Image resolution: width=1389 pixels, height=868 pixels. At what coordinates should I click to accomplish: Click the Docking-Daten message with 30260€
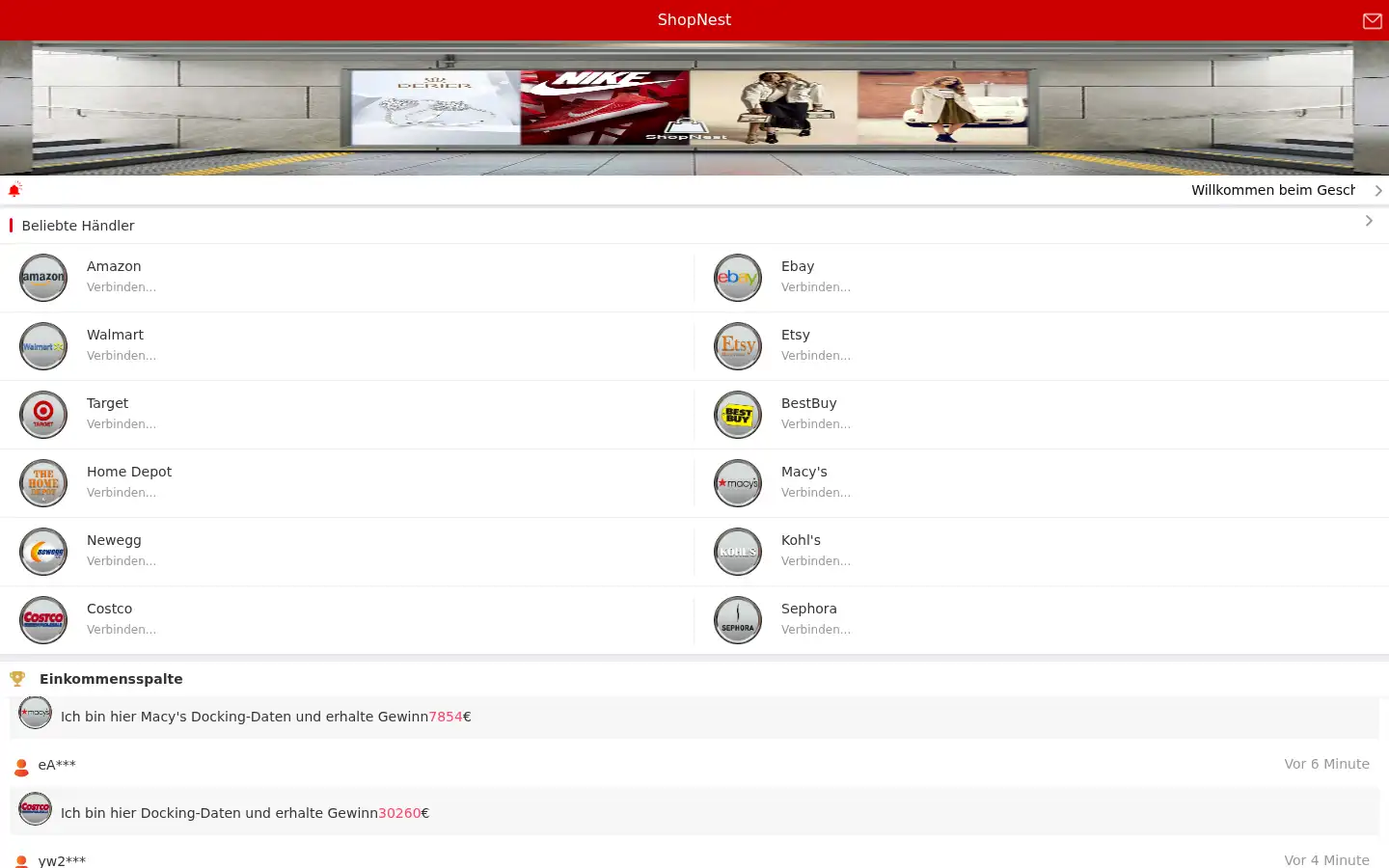pyautogui.click(x=245, y=813)
